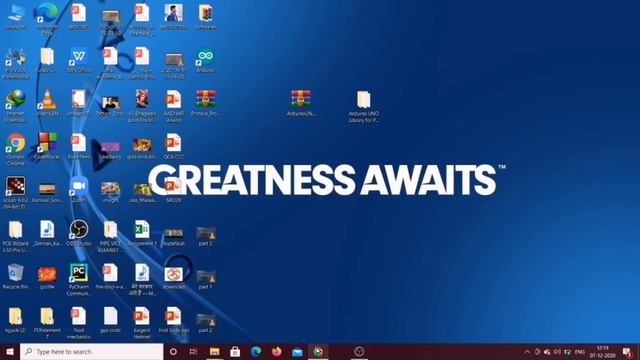
Task: Open the part 1 video file
Action: (x=205, y=279)
